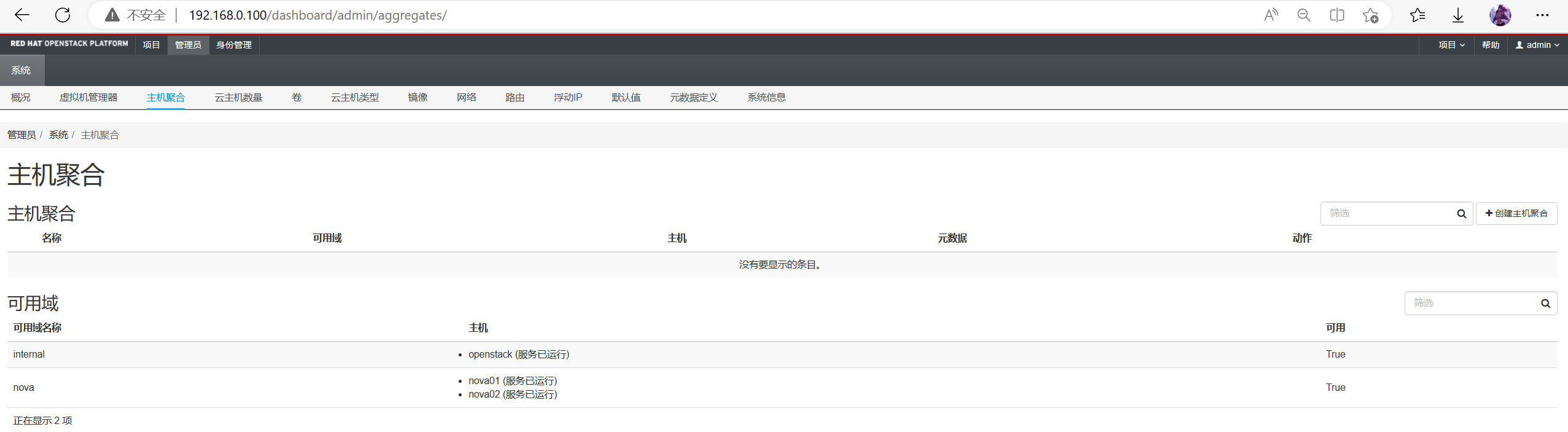This screenshot has width=1568, height=432.
Task: Click search icon in 主机聚合 filter
Action: tap(1461, 213)
